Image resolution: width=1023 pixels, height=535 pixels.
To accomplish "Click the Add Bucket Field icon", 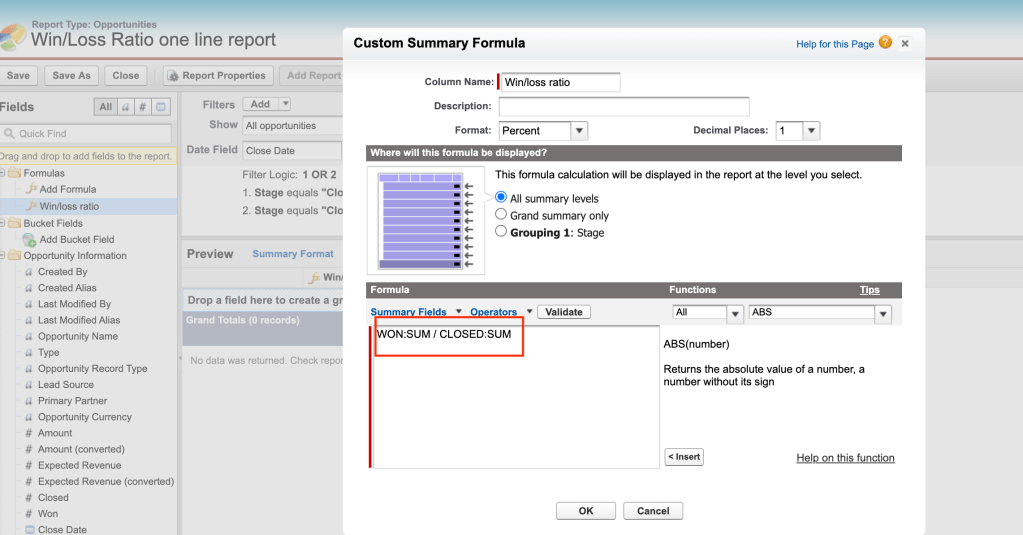I will point(29,239).
